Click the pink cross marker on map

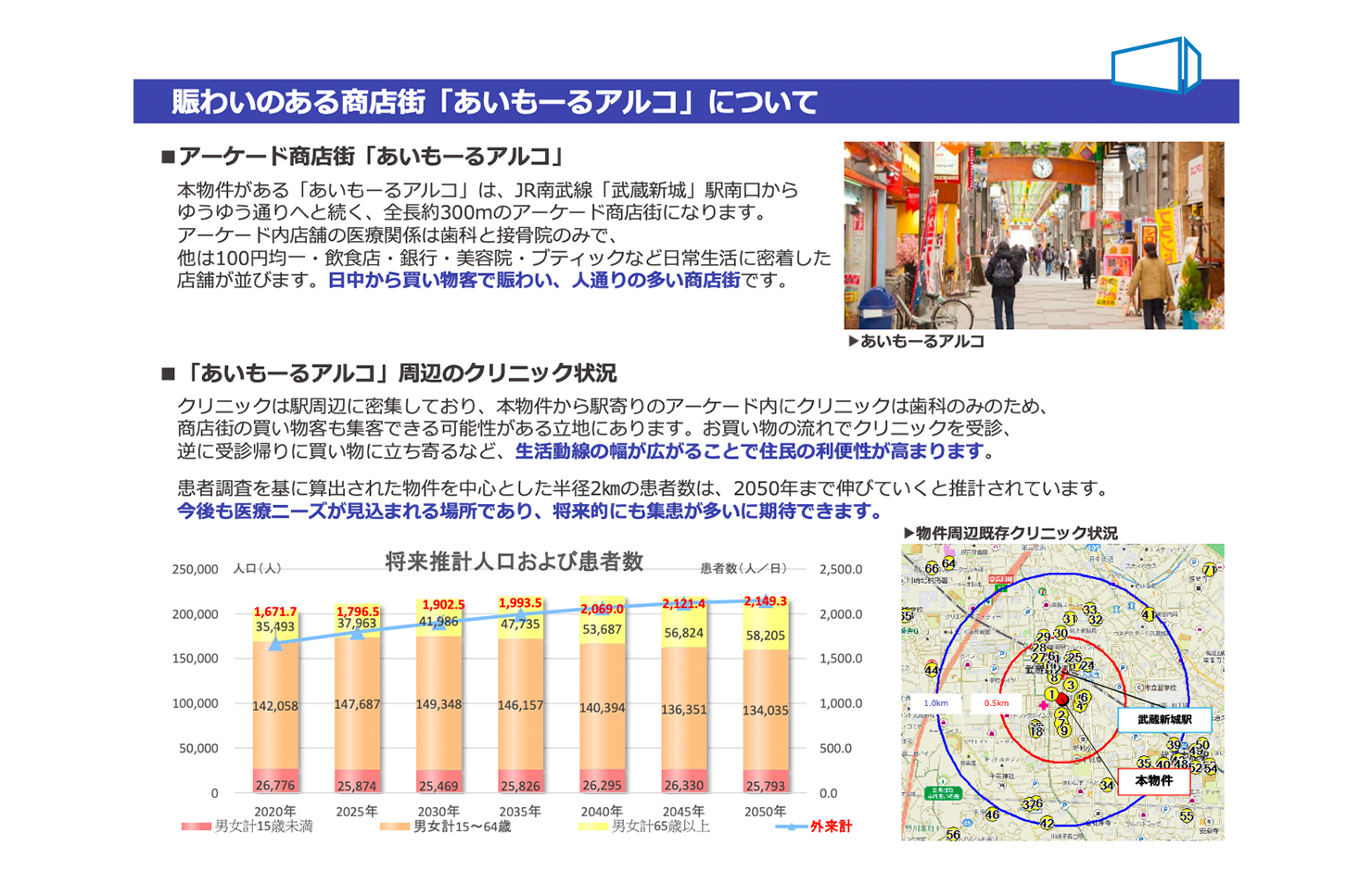click(x=1044, y=705)
